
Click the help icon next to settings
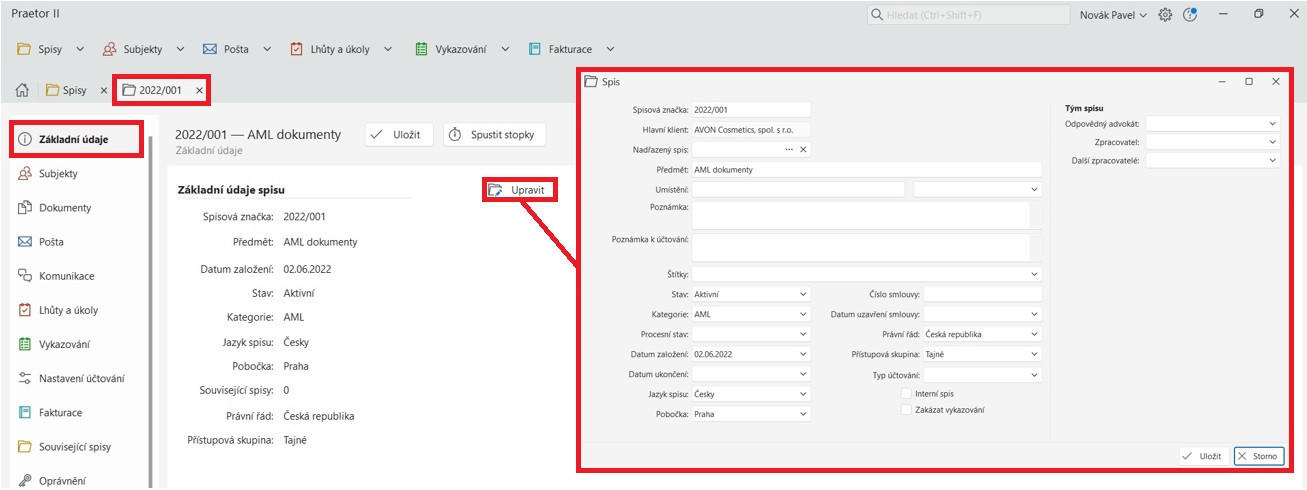(1190, 15)
